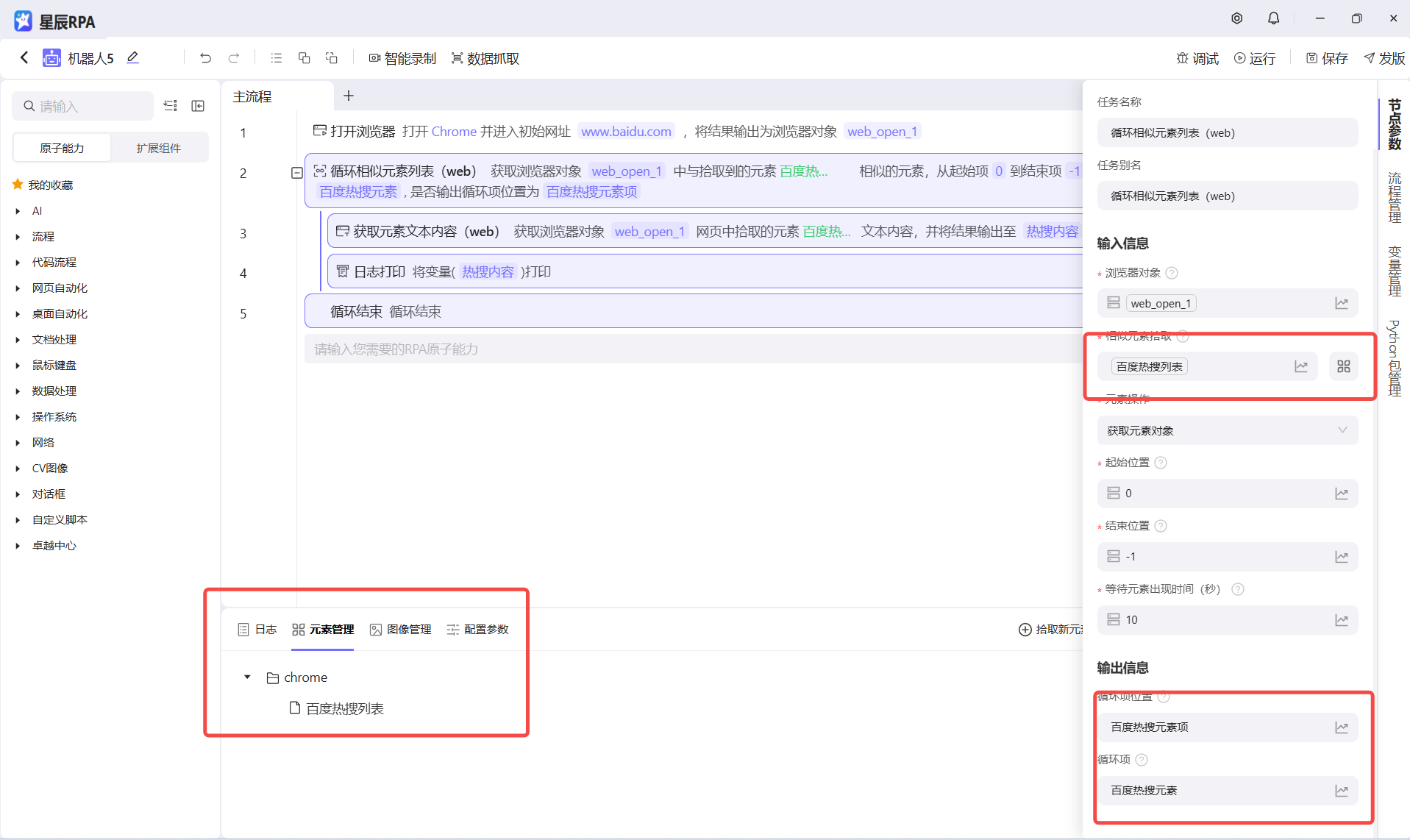Open the 图像管理 tab

[401, 629]
